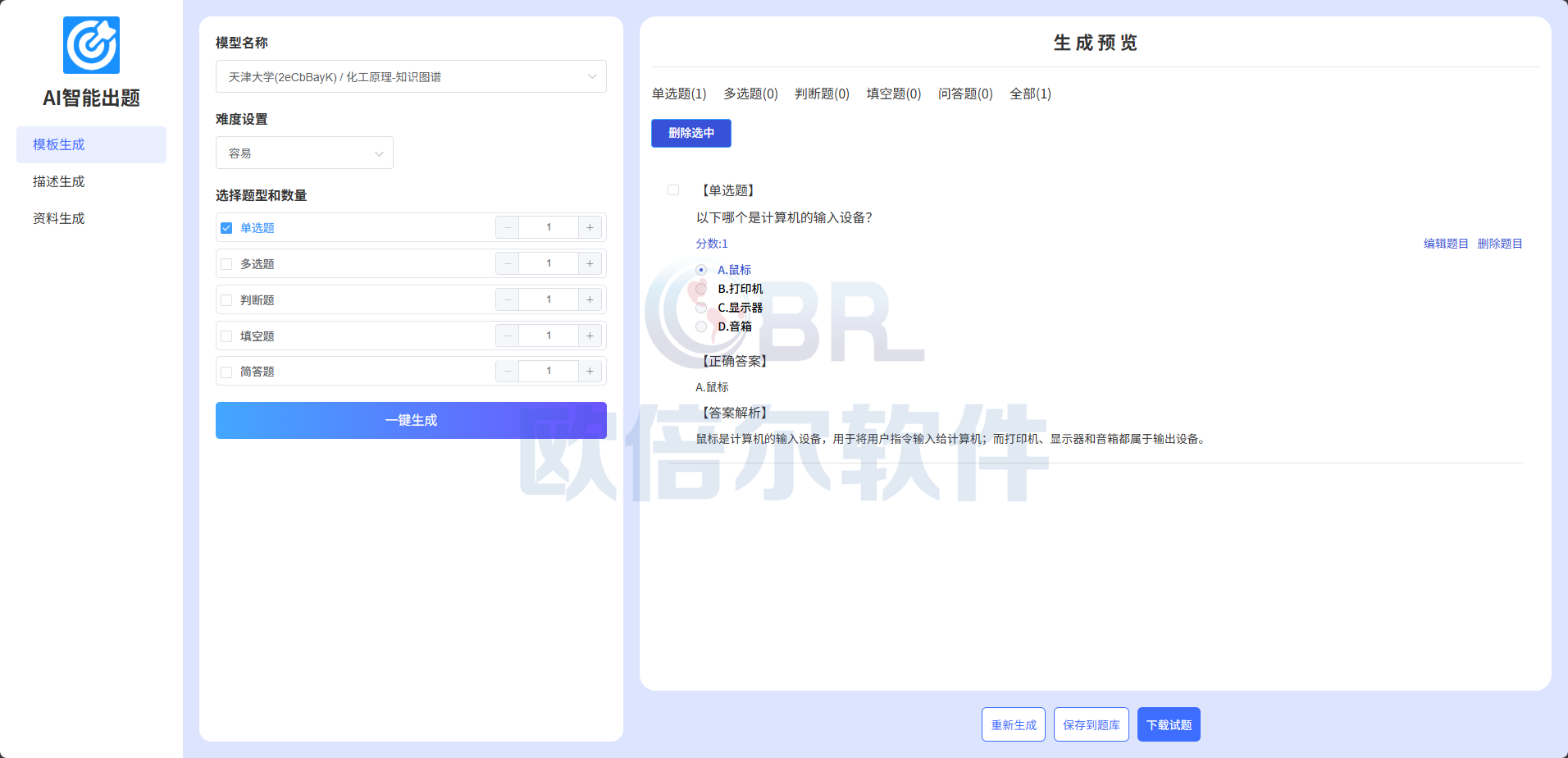1568x758 pixels.
Task: Click the 编辑题目 link
Action: (x=1446, y=244)
